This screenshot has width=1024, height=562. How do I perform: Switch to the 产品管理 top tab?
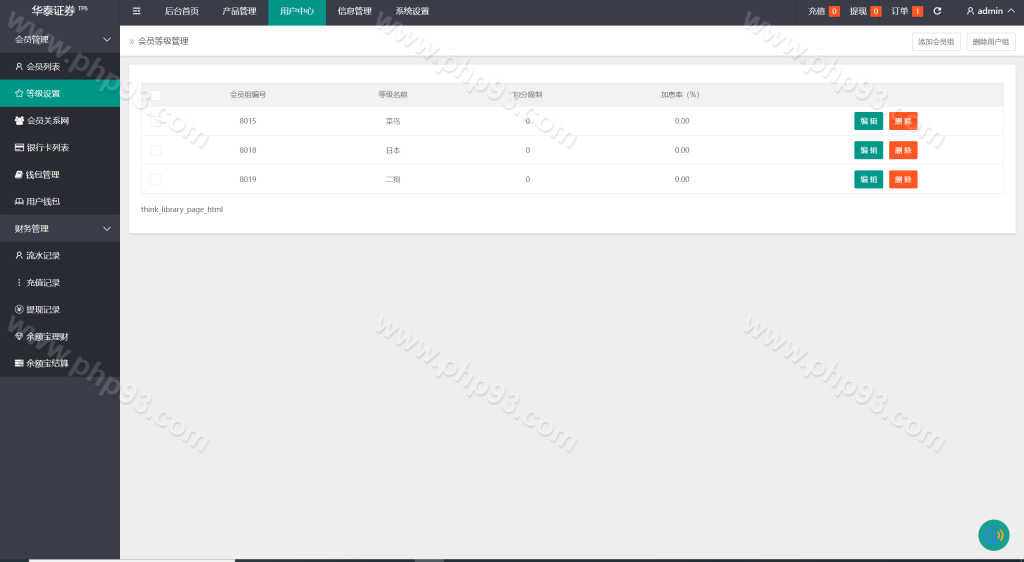click(x=239, y=11)
